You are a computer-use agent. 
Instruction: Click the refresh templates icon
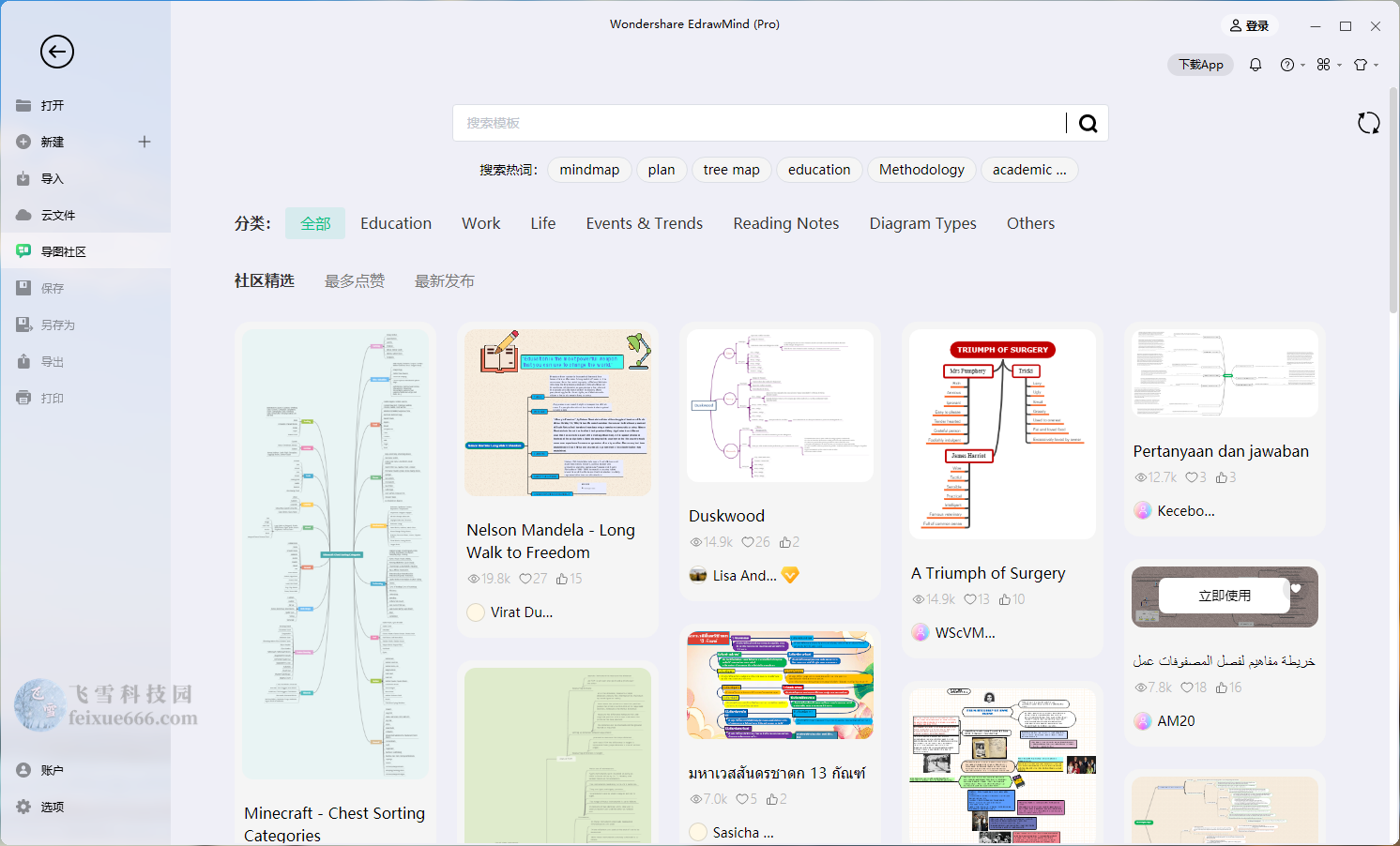click(1369, 123)
